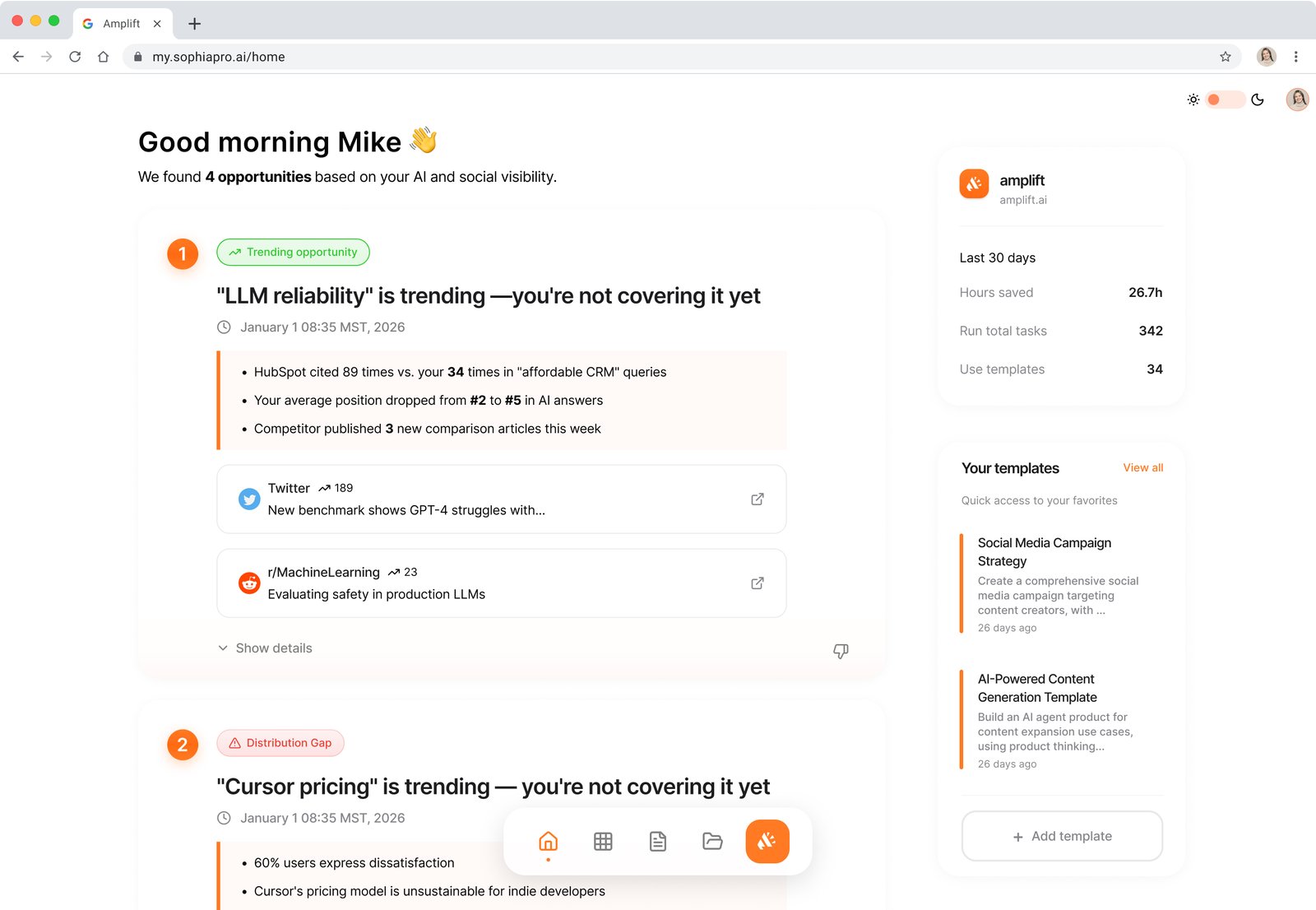
Task: Click the "Cursor pricing" is trending headline
Action: 493,787
